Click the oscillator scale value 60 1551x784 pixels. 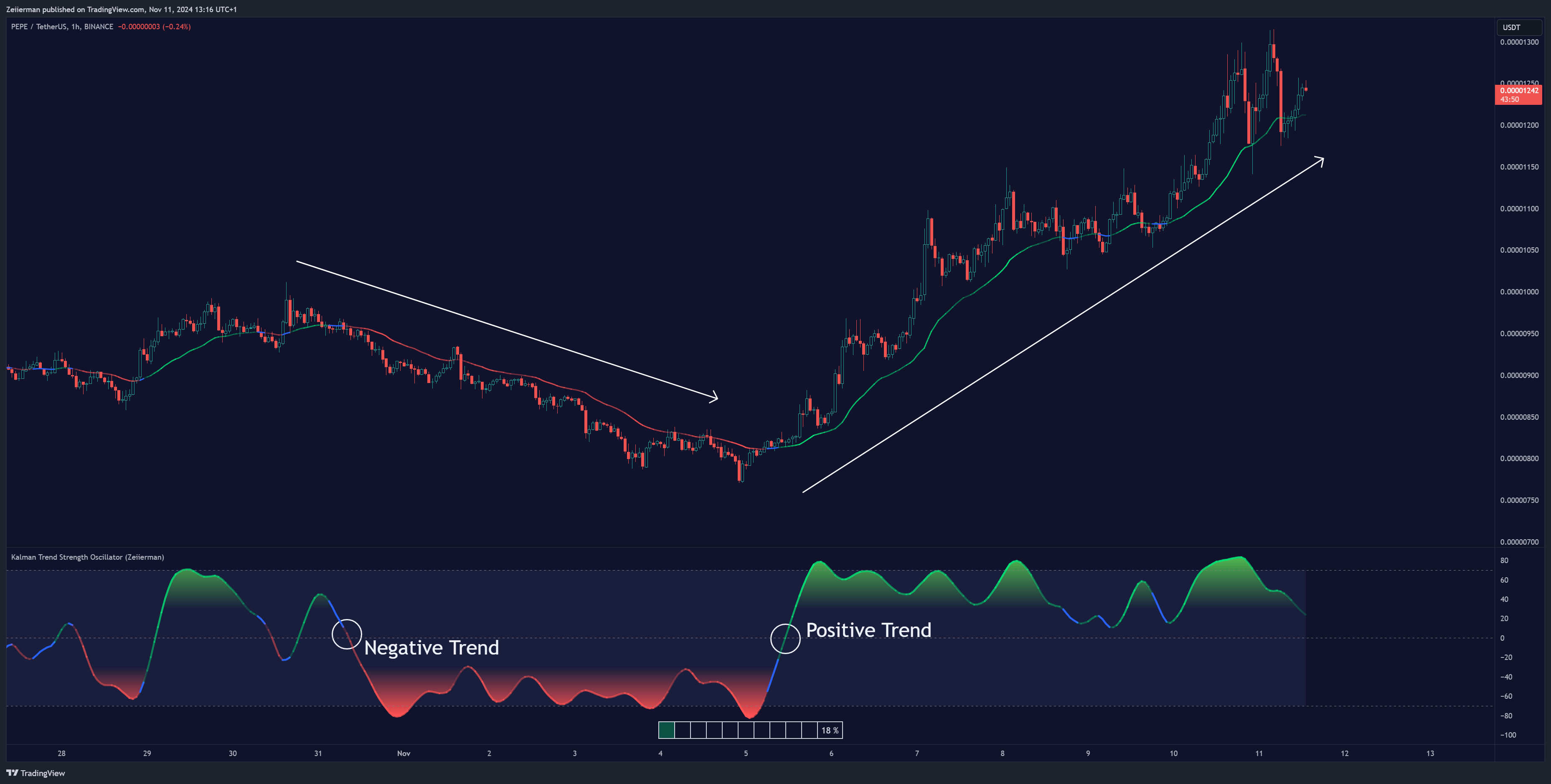click(x=1504, y=580)
